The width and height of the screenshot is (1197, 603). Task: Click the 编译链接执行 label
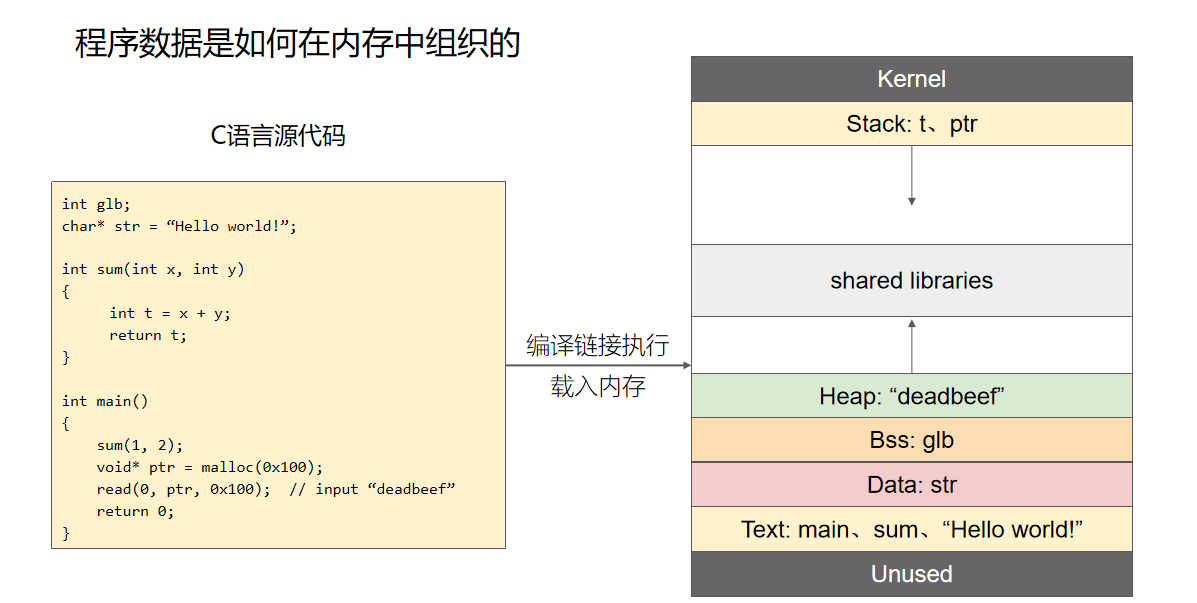coord(598,345)
